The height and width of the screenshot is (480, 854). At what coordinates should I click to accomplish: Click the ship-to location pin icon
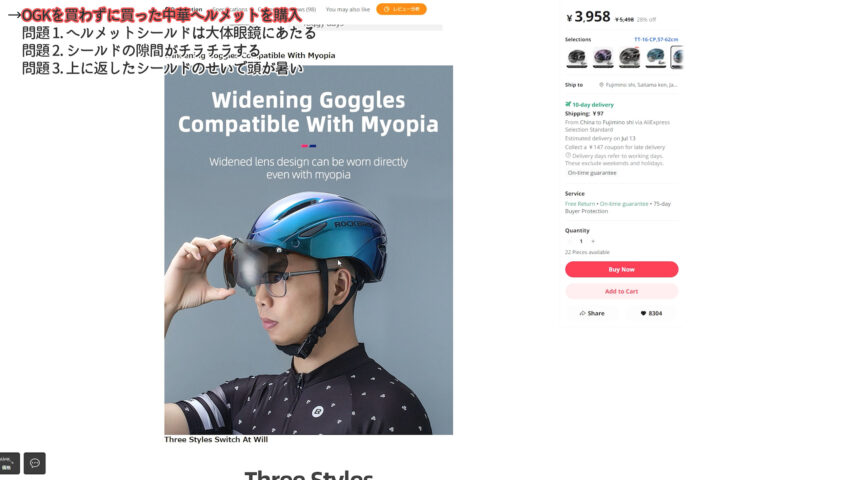tap(602, 85)
